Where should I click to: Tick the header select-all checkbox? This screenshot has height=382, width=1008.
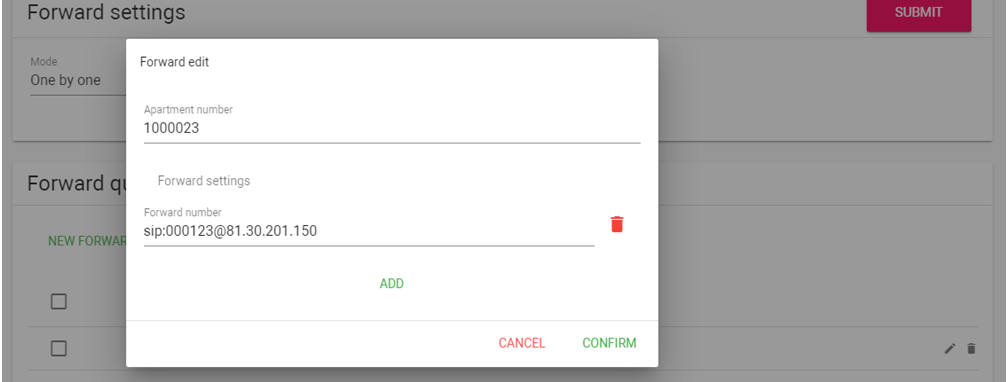58,301
